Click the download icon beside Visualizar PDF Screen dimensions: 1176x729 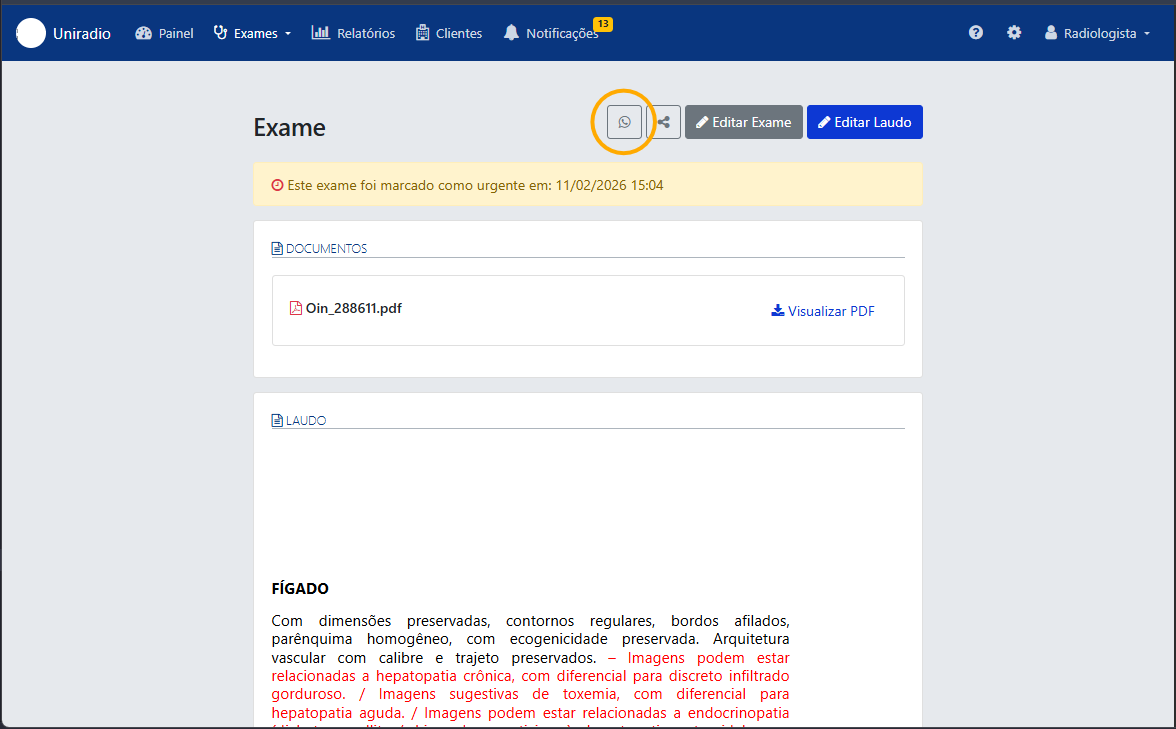(778, 310)
